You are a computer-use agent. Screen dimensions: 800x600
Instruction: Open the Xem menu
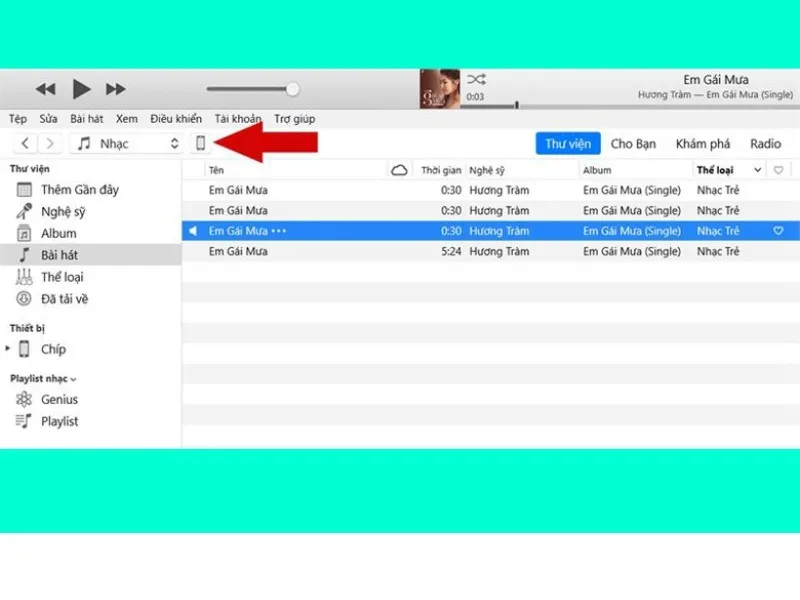coord(127,119)
